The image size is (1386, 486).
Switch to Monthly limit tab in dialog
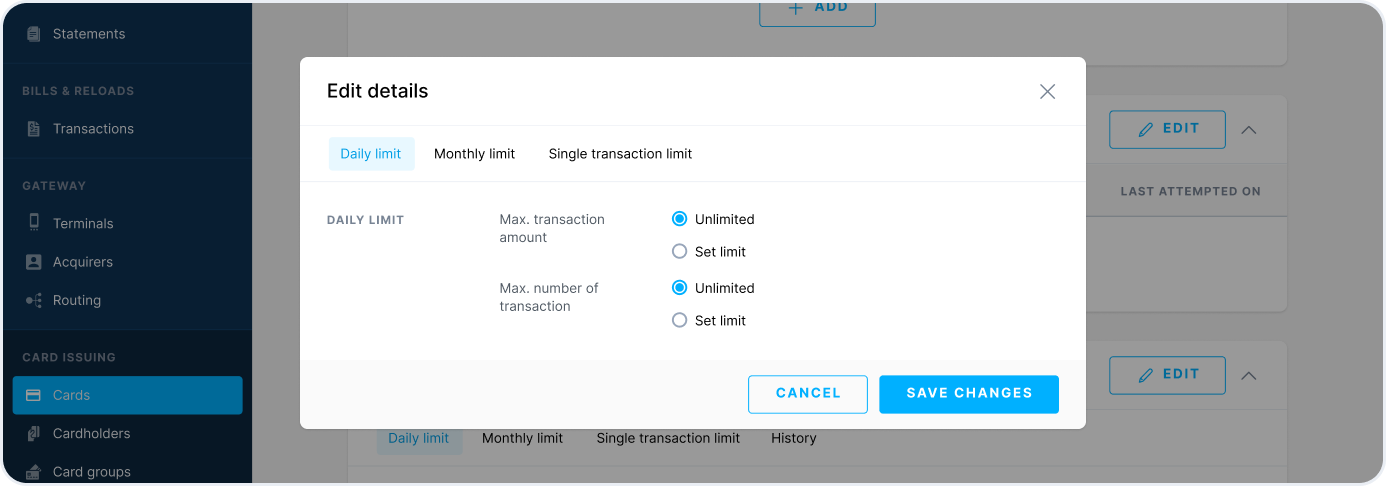(474, 154)
